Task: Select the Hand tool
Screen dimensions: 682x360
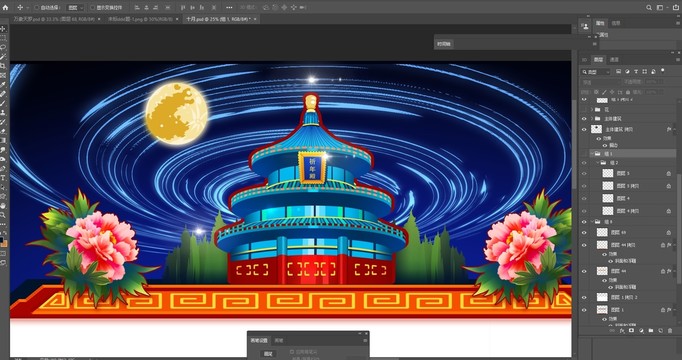Action: 3,206
